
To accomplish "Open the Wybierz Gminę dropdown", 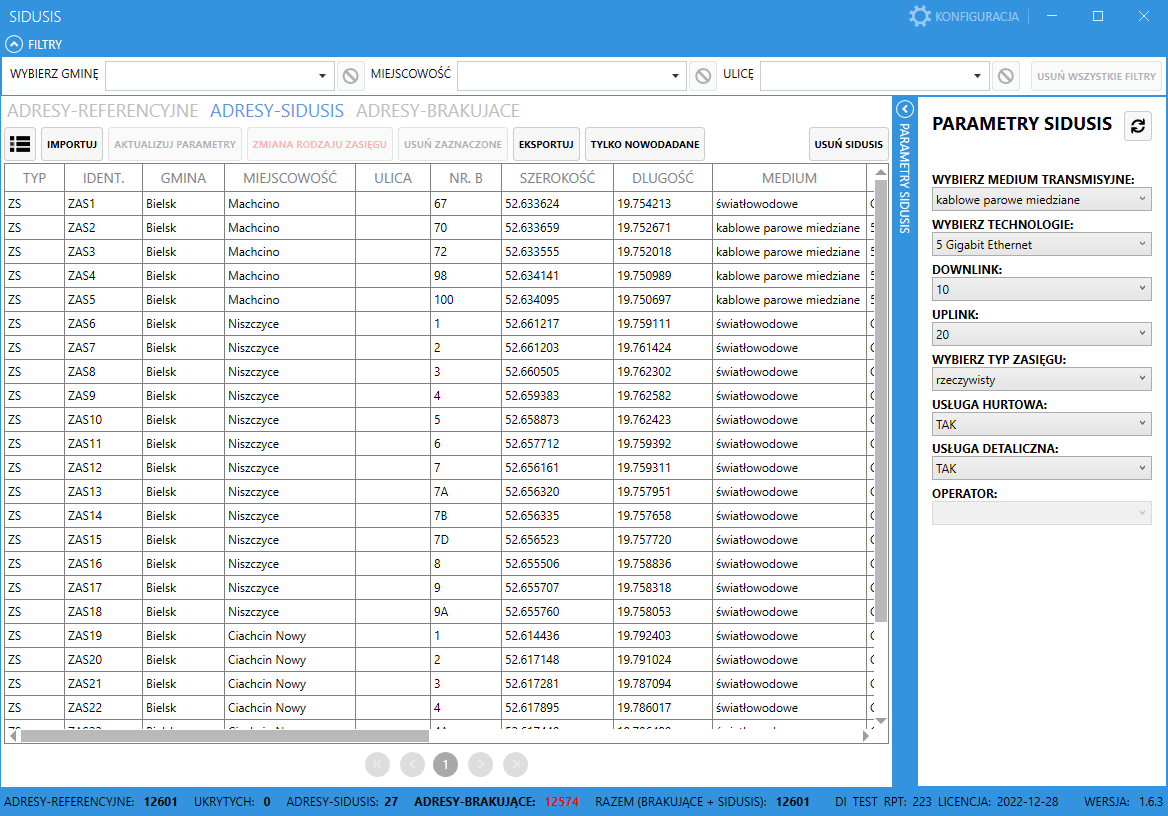I will 219,76.
